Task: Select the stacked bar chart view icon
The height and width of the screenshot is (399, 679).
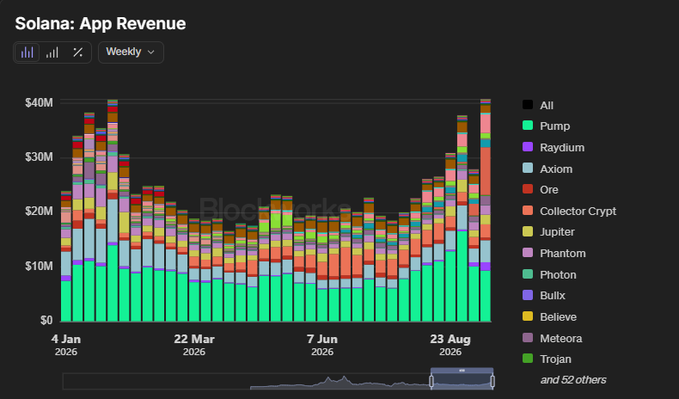Action: (x=27, y=52)
